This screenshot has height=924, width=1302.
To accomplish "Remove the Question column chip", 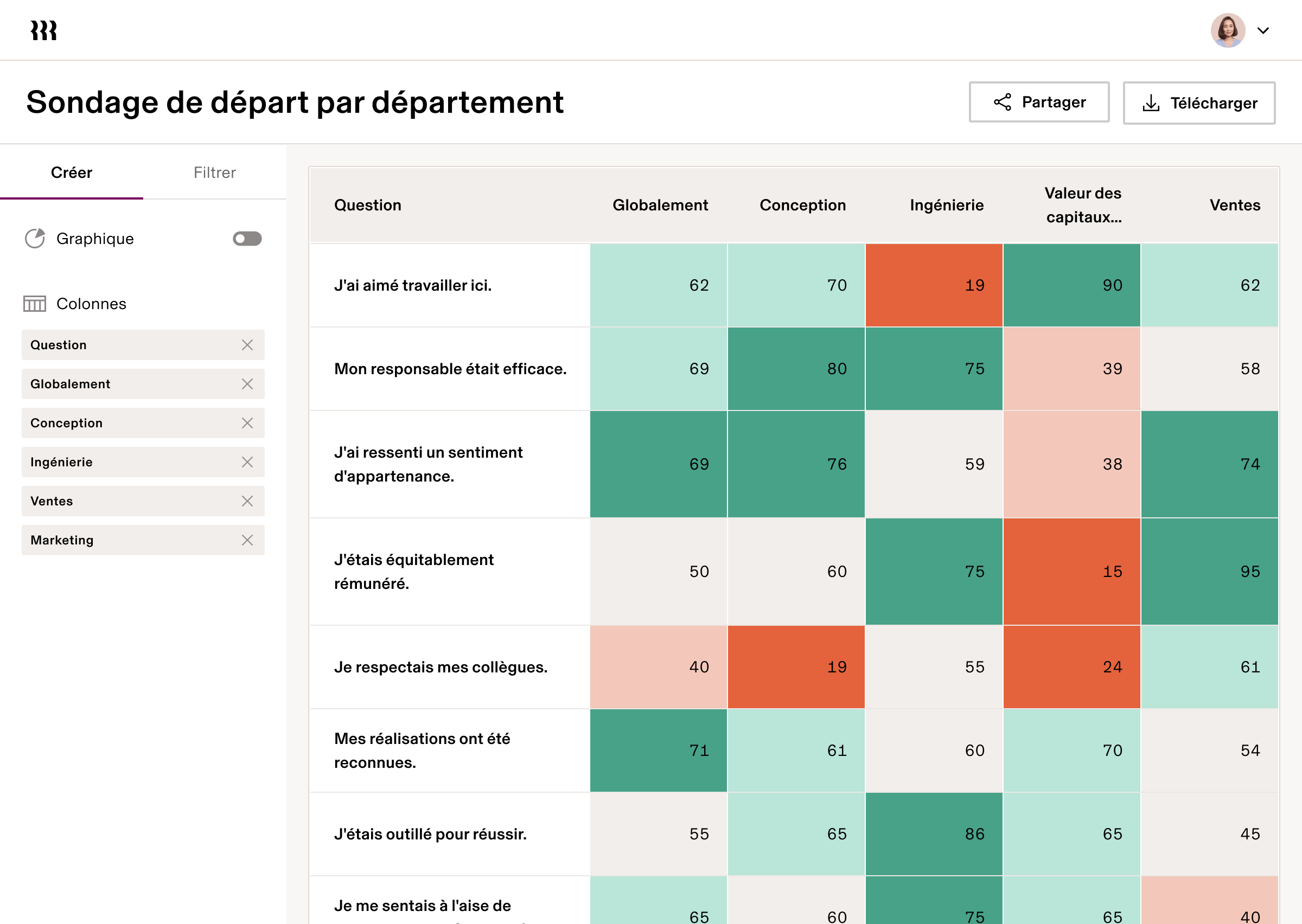I will 247,345.
